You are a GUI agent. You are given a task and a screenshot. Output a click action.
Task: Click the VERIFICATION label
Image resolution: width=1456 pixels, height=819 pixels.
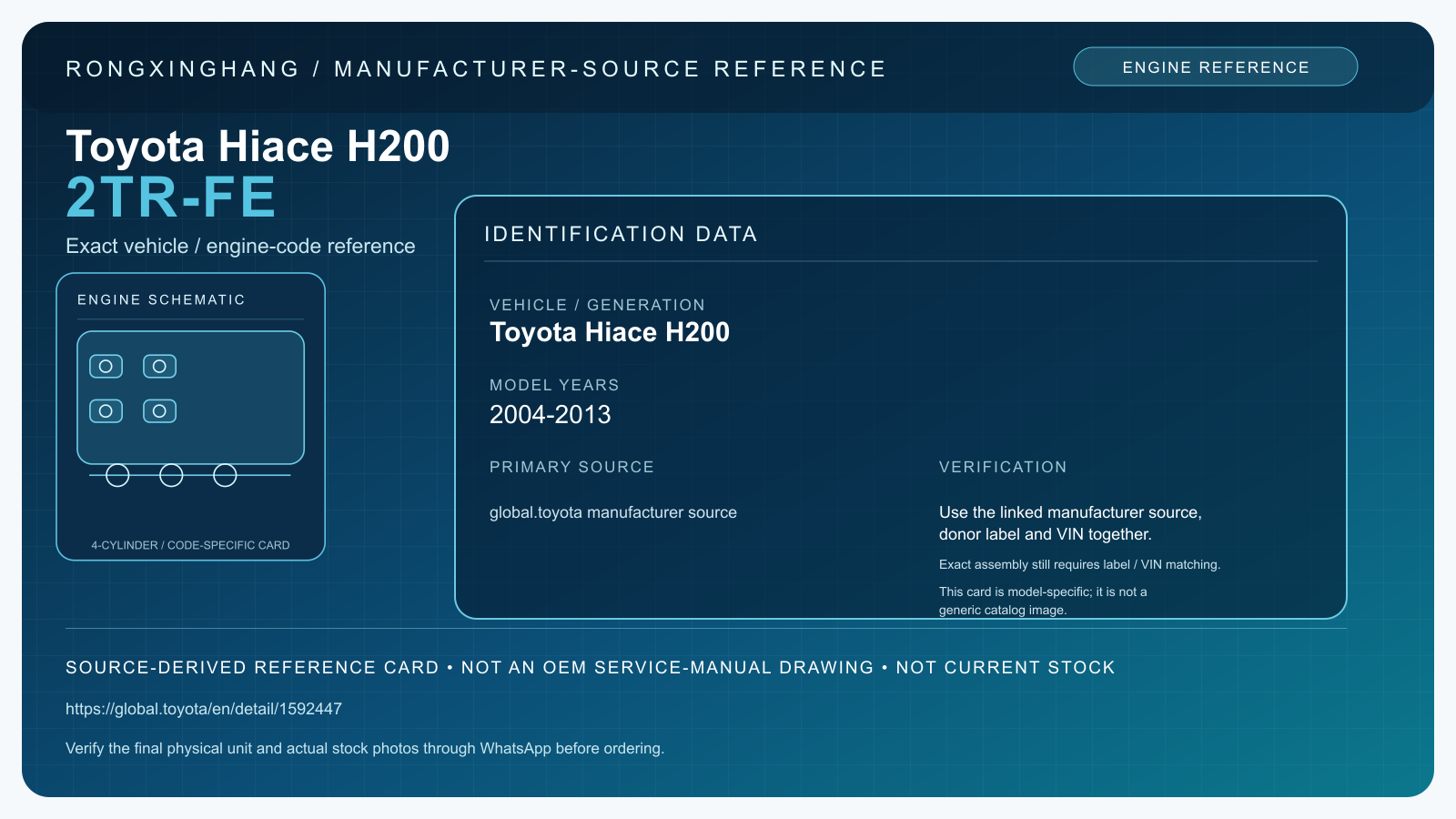coord(1003,467)
